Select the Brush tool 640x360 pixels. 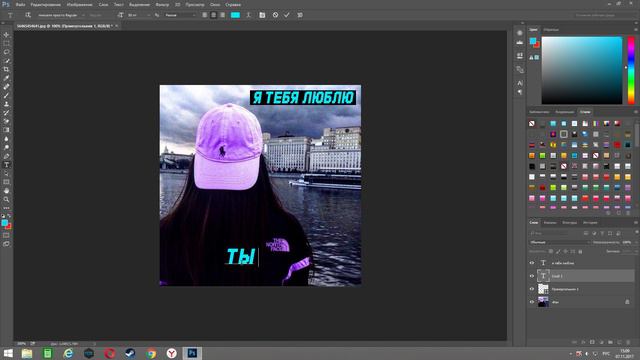(x=6, y=96)
